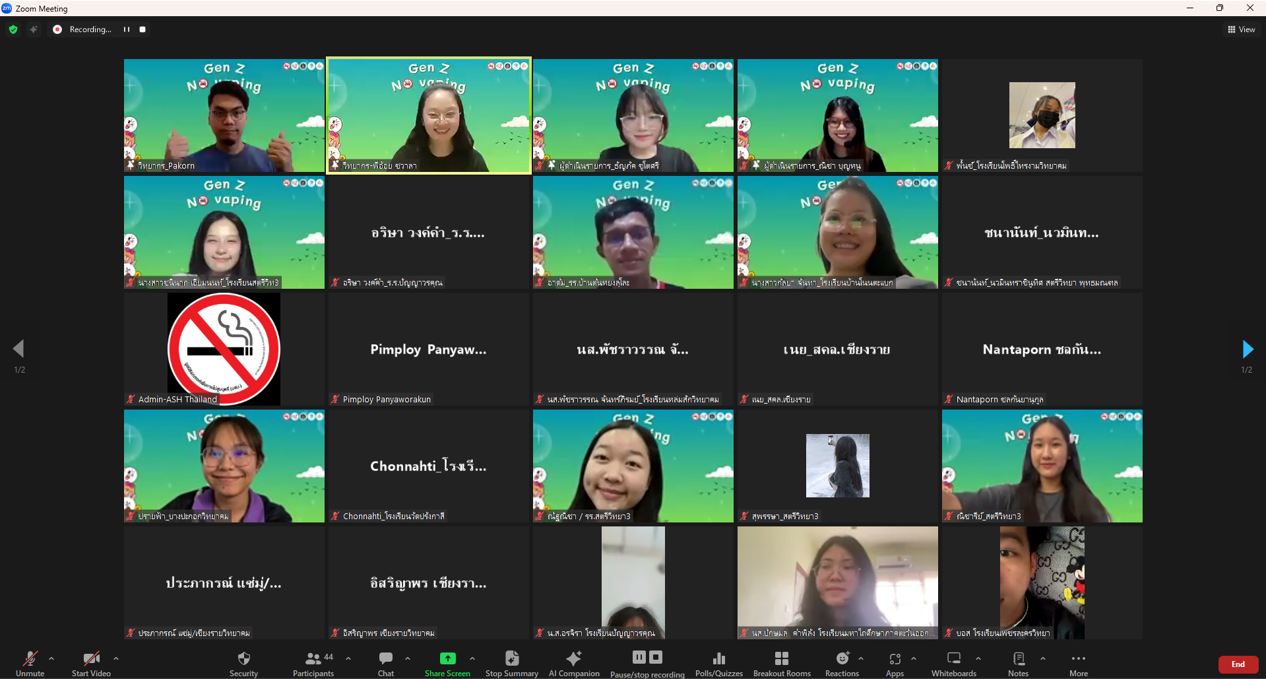The image size is (1266, 679).
Task: Expand video options arrow beside Start Video
Action: (x=116, y=658)
